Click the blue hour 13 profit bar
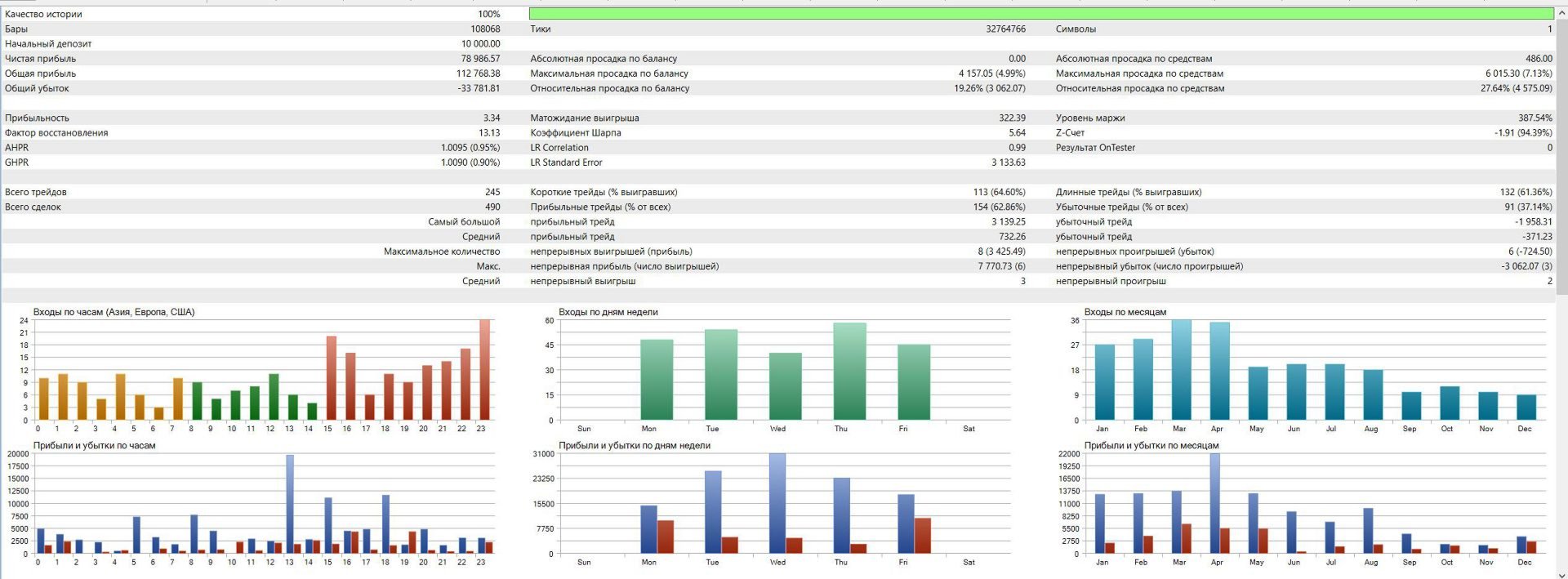Screen dimensions: 1568x579 click(290, 505)
